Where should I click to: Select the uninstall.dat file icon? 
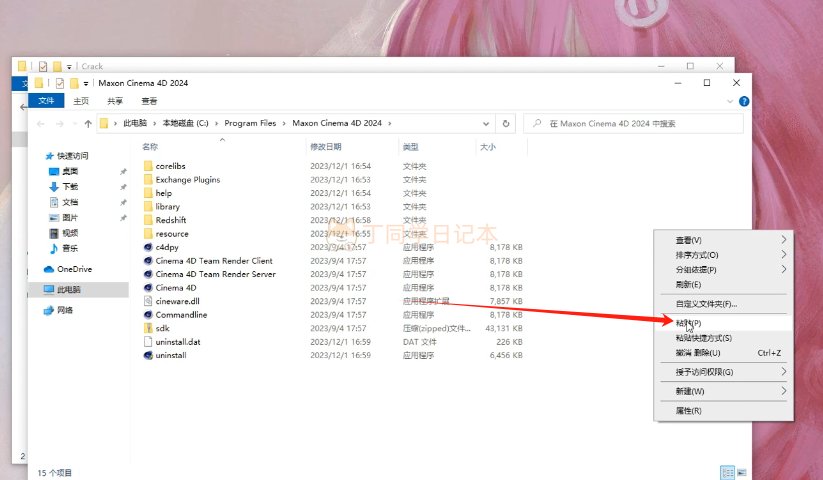[x=148, y=342]
